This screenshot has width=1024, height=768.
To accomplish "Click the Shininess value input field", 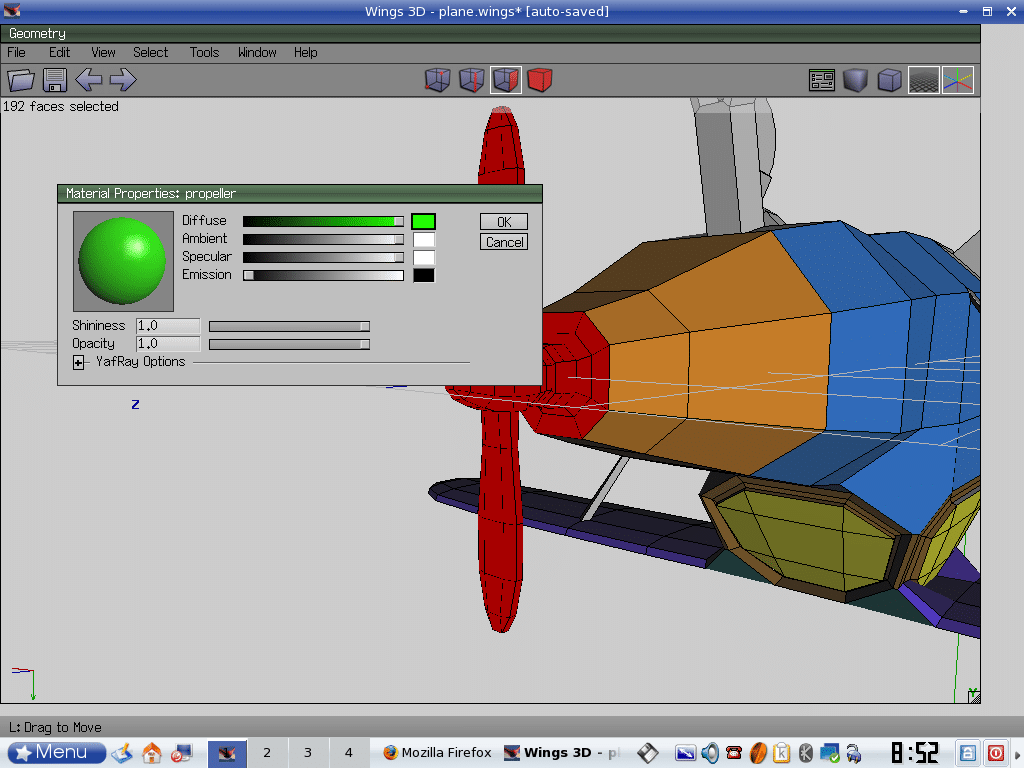I will click(x=167, y=326).
